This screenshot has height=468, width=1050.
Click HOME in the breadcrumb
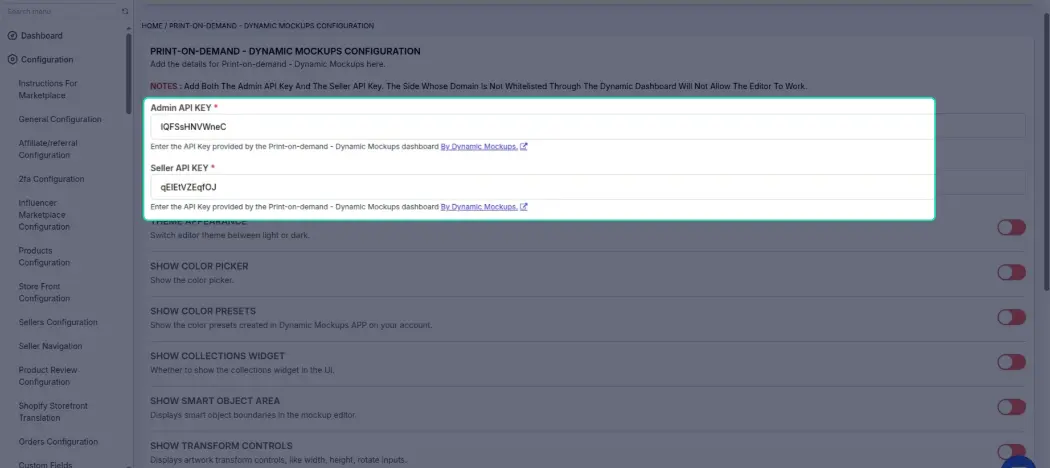[x=152, y=25]
